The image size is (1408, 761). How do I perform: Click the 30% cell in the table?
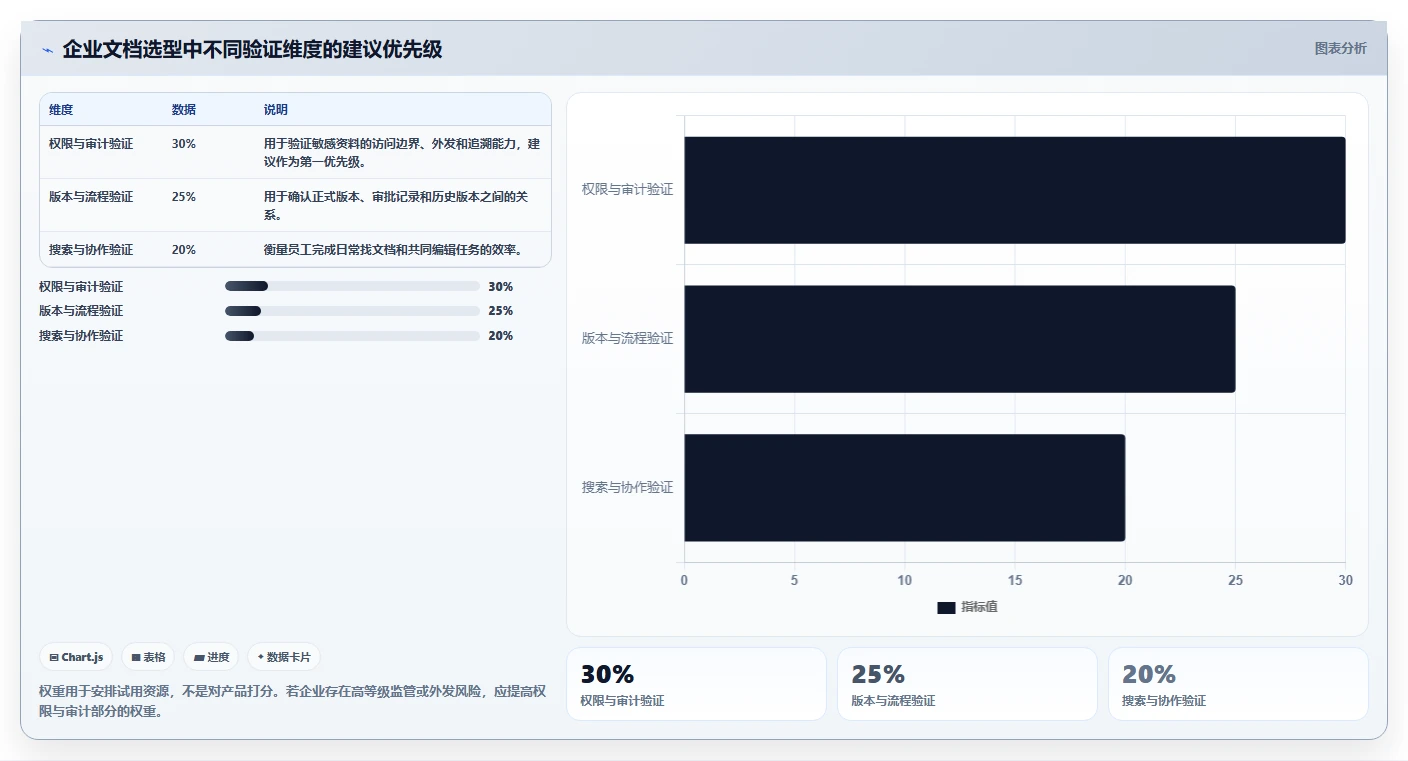pos(184,144)
